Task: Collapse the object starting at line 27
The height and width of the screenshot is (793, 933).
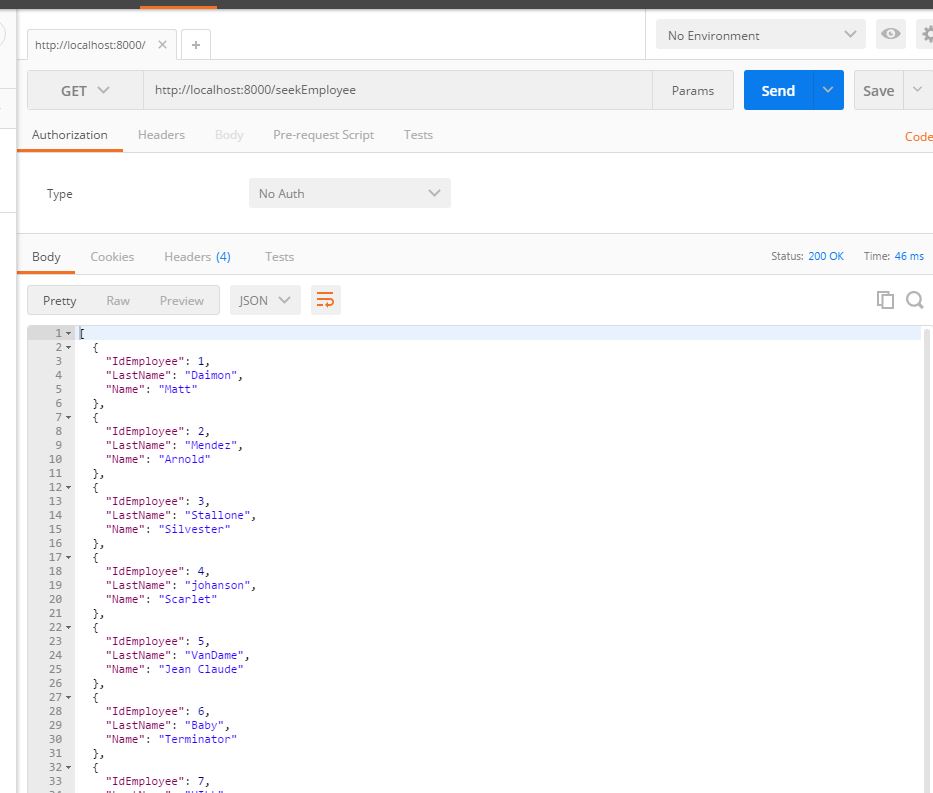Action: click(x=68, y=698)
